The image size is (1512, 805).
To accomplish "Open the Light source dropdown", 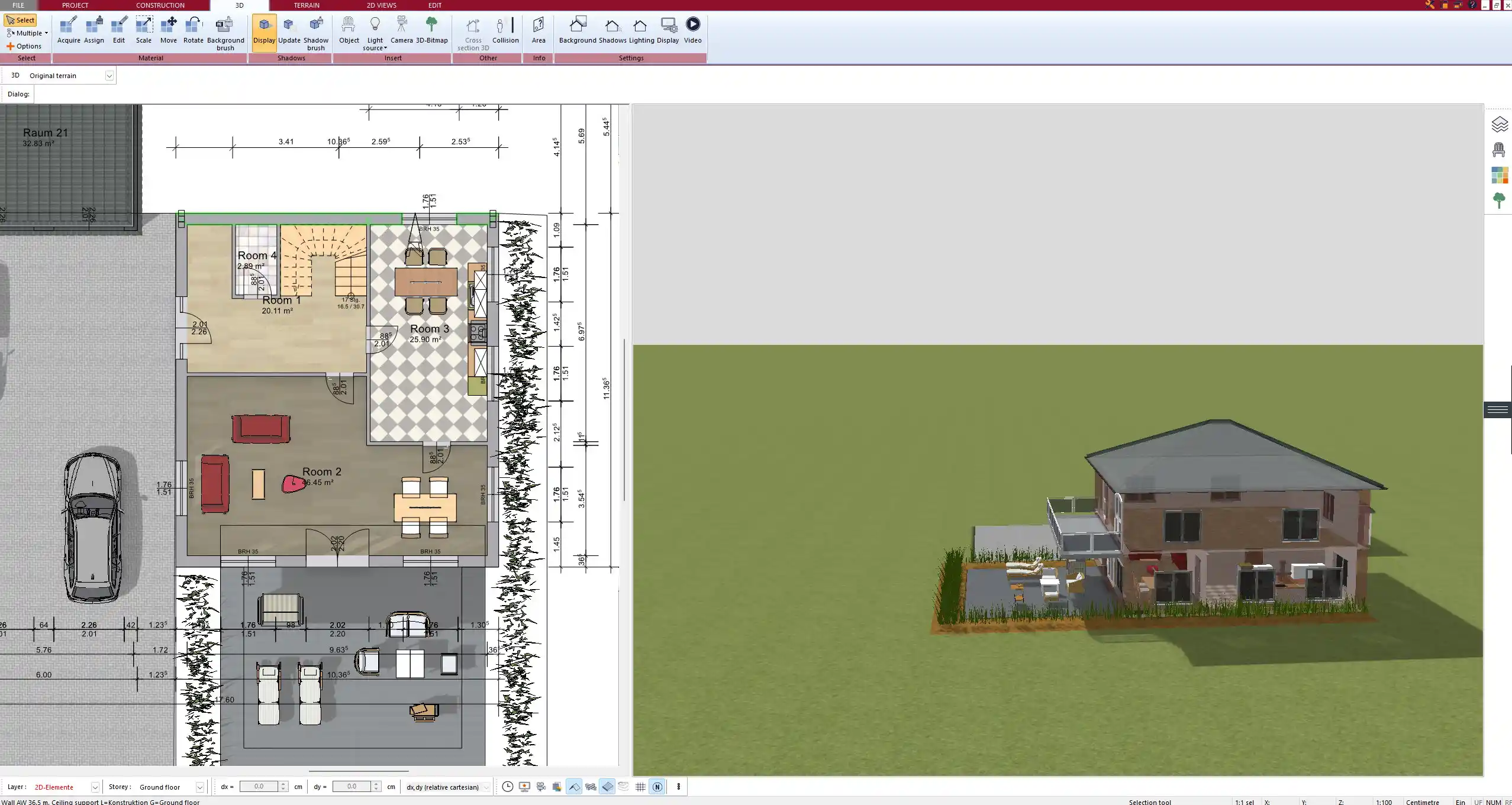I will click(x=375, y=34).
